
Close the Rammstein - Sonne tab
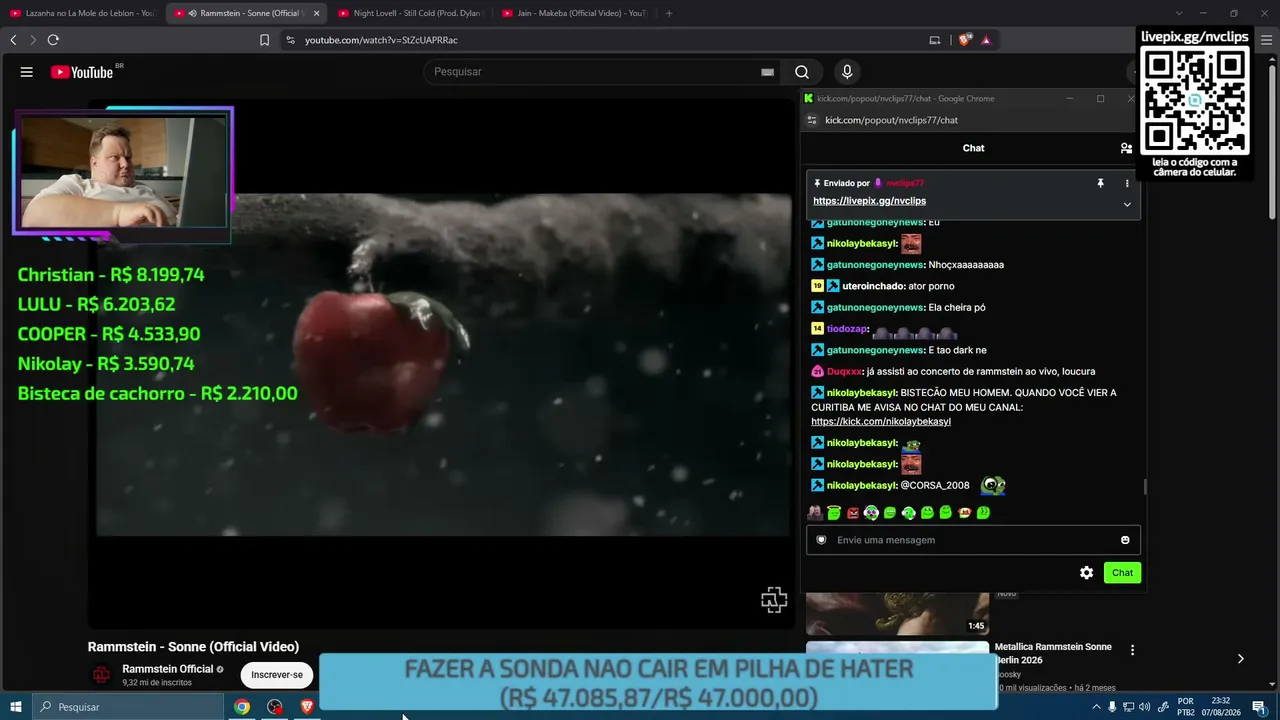click(x=316, y=13)
